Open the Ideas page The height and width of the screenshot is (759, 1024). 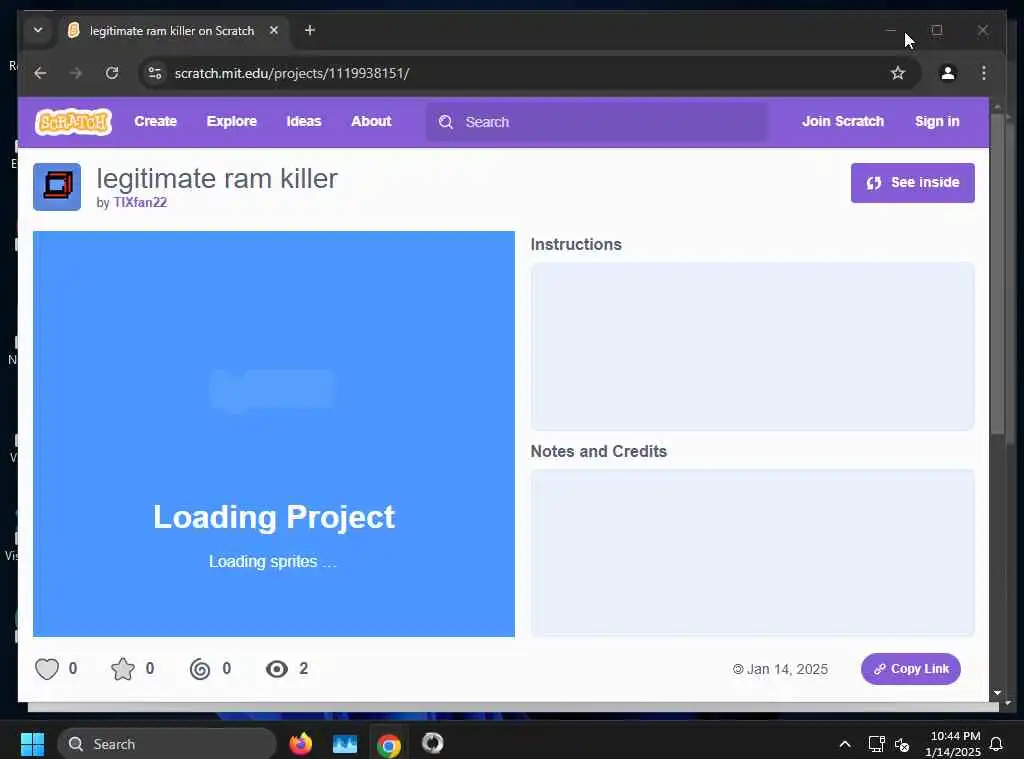304,121
